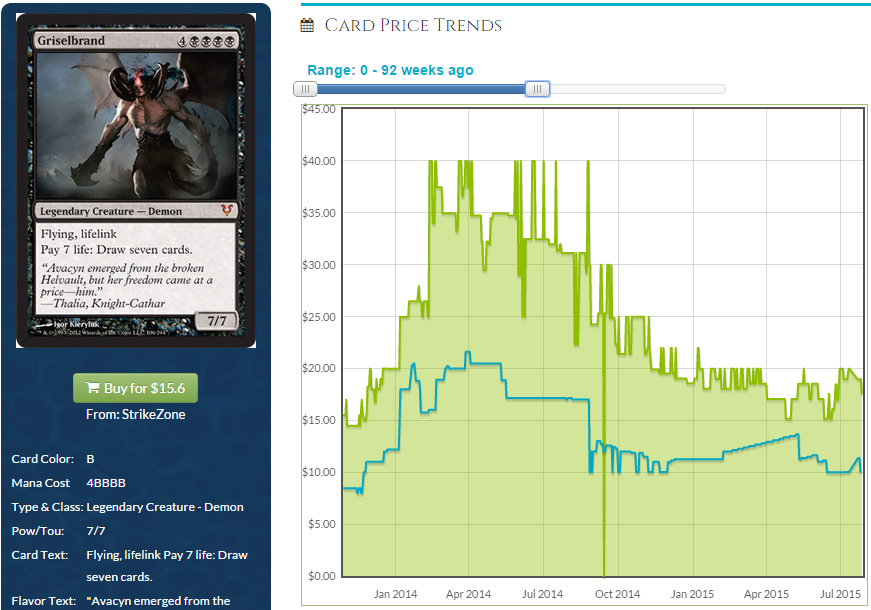Click the $5.00 price axis label
Image resolution: width=871 pixels, height=610 pixels.
[x=322, y=524]
